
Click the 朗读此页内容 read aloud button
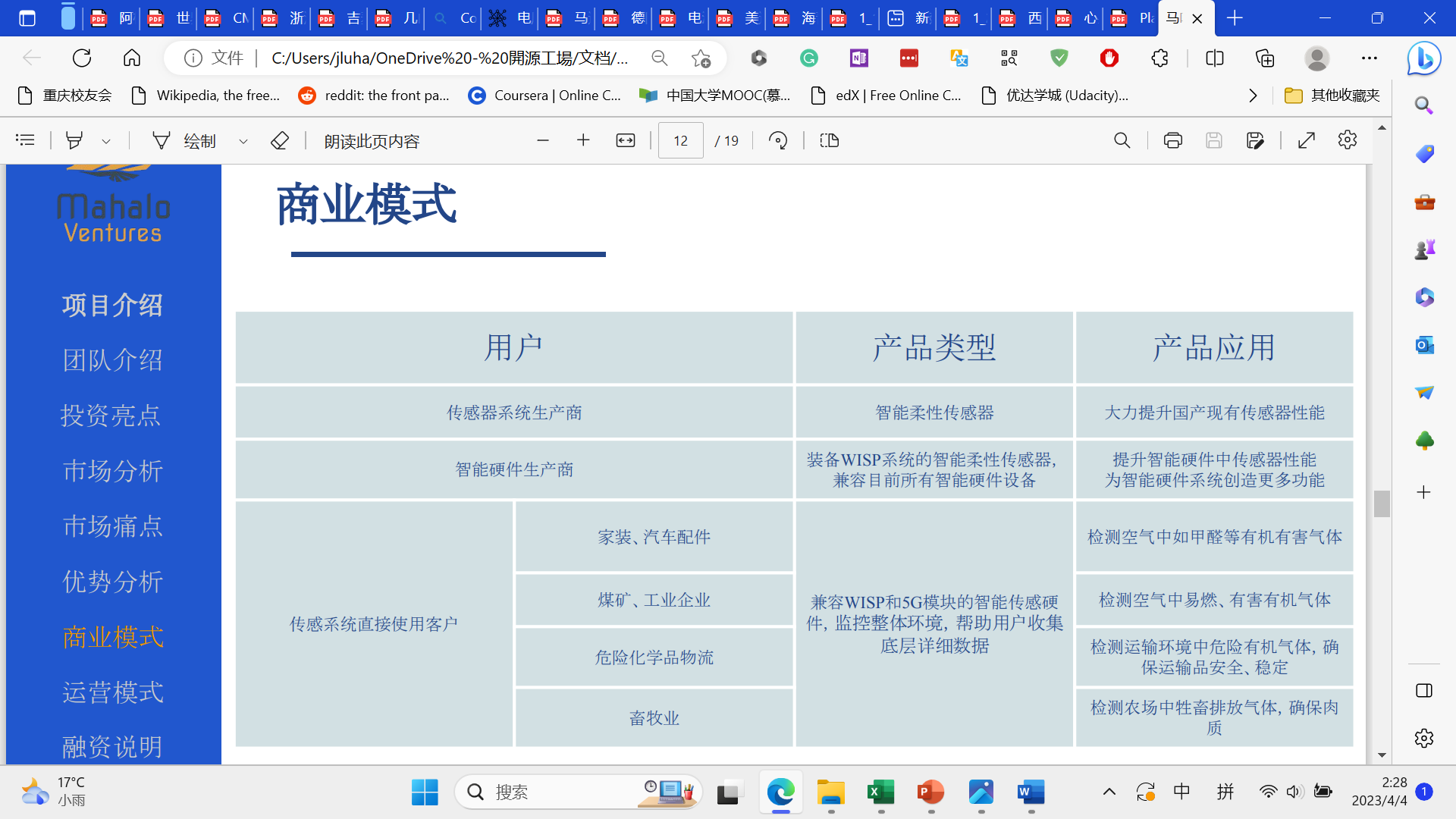point(372,141)
